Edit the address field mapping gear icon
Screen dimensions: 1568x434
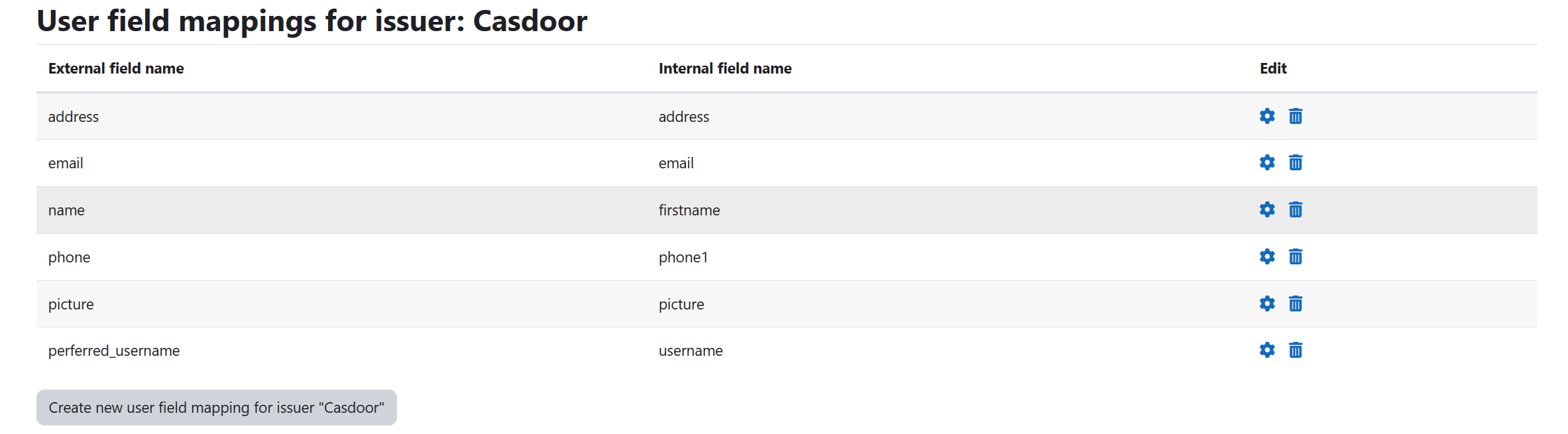[x=1267, y=116]
